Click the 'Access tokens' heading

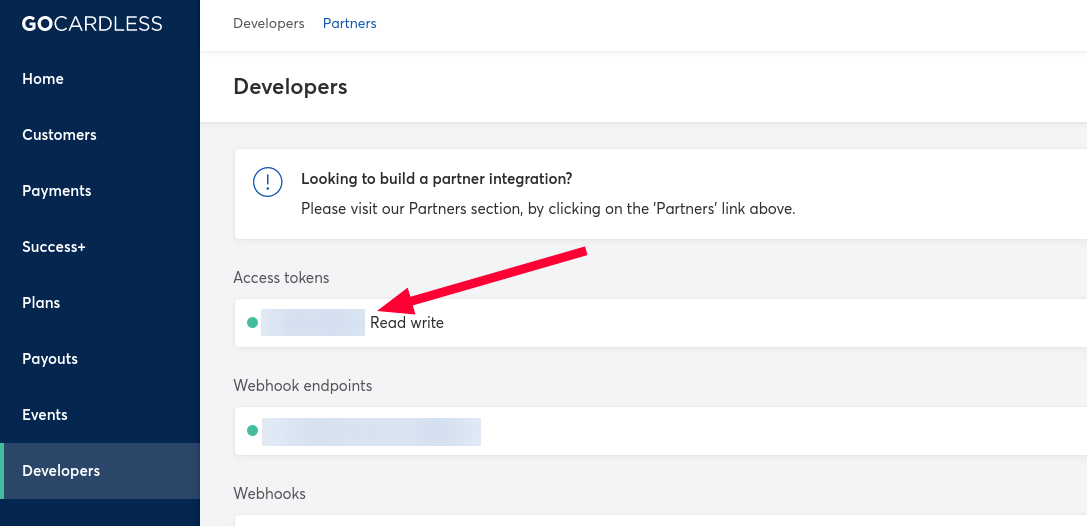pos(281,278)
